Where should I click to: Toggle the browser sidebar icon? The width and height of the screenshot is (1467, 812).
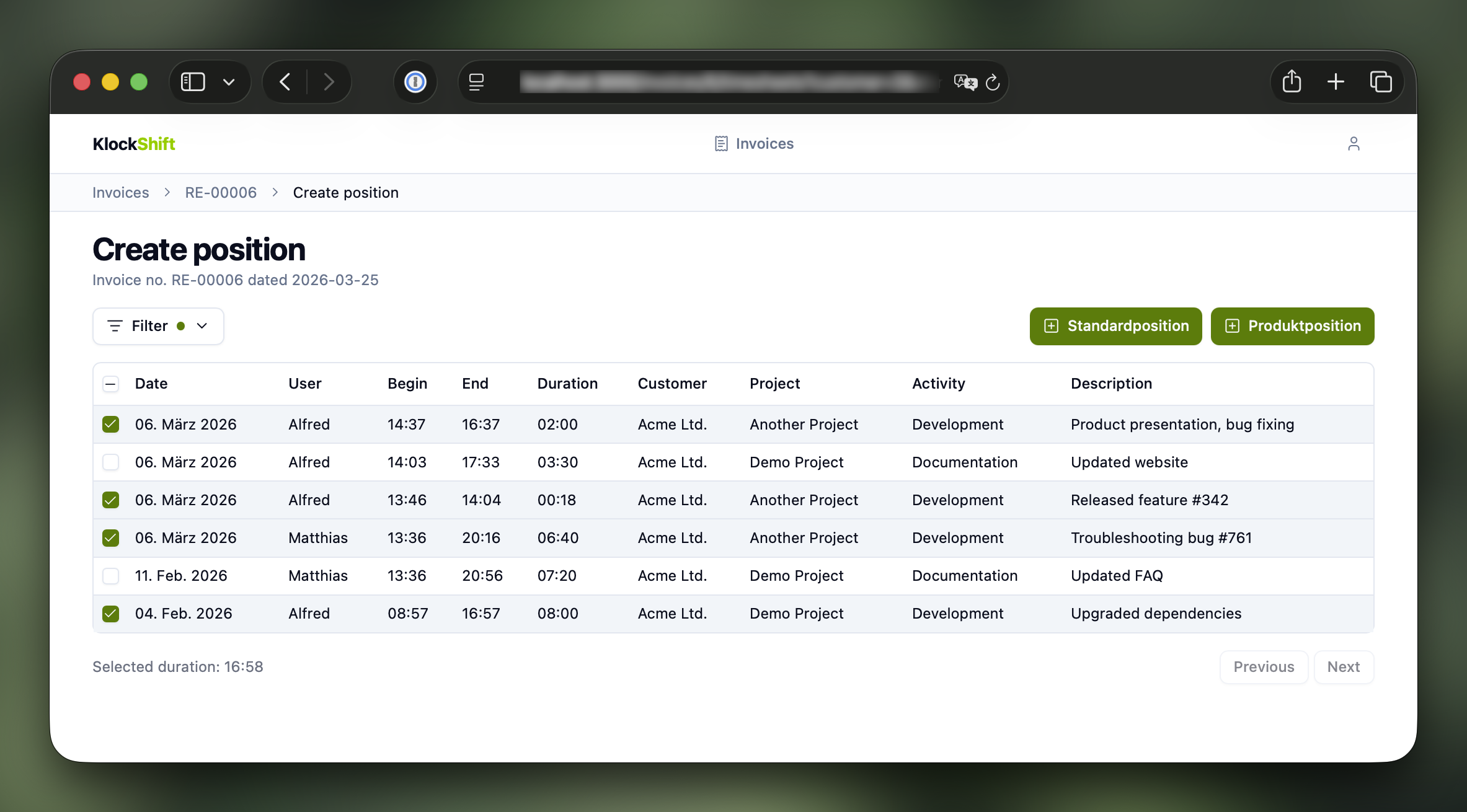[x=192, y=81]
